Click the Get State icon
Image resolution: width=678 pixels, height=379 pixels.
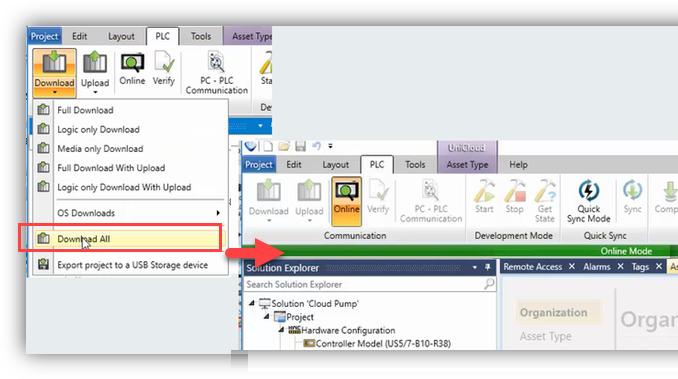[544, 201]
